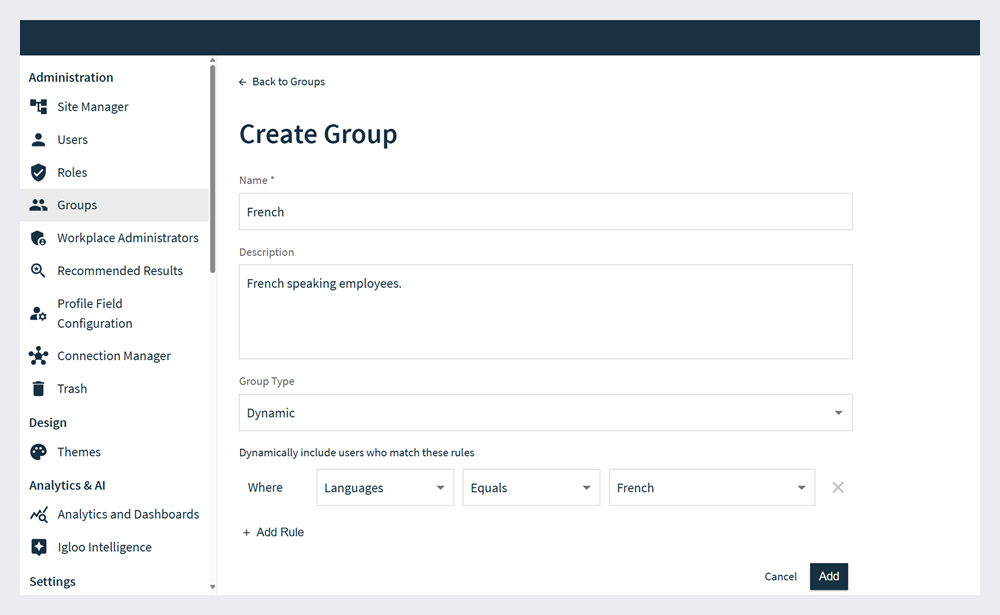Click the sidebar scrollbar thumb
This screenshot has width=1000, height=615.
pos(212,169)
